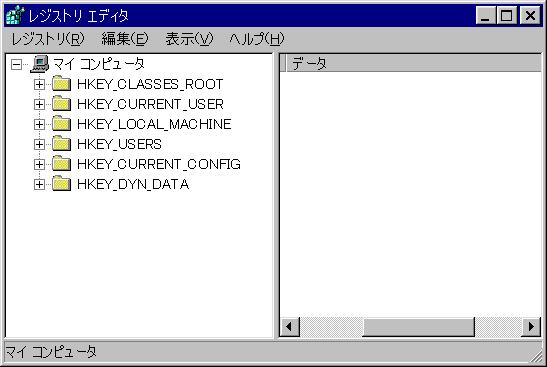This screenshot has height=367, width=547.
Task: Maximize the Registry Editor window
Action: [x=507, y=16]
